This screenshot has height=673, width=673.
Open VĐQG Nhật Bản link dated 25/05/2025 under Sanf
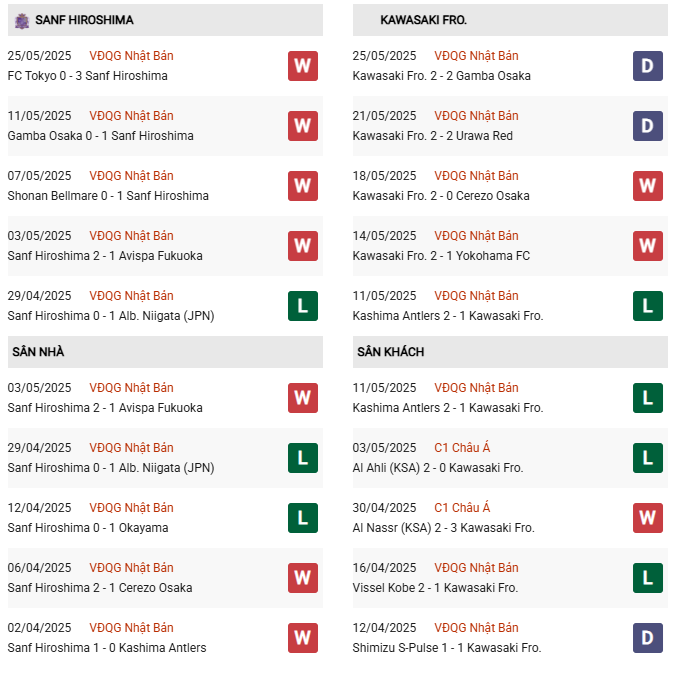[131, 56]
